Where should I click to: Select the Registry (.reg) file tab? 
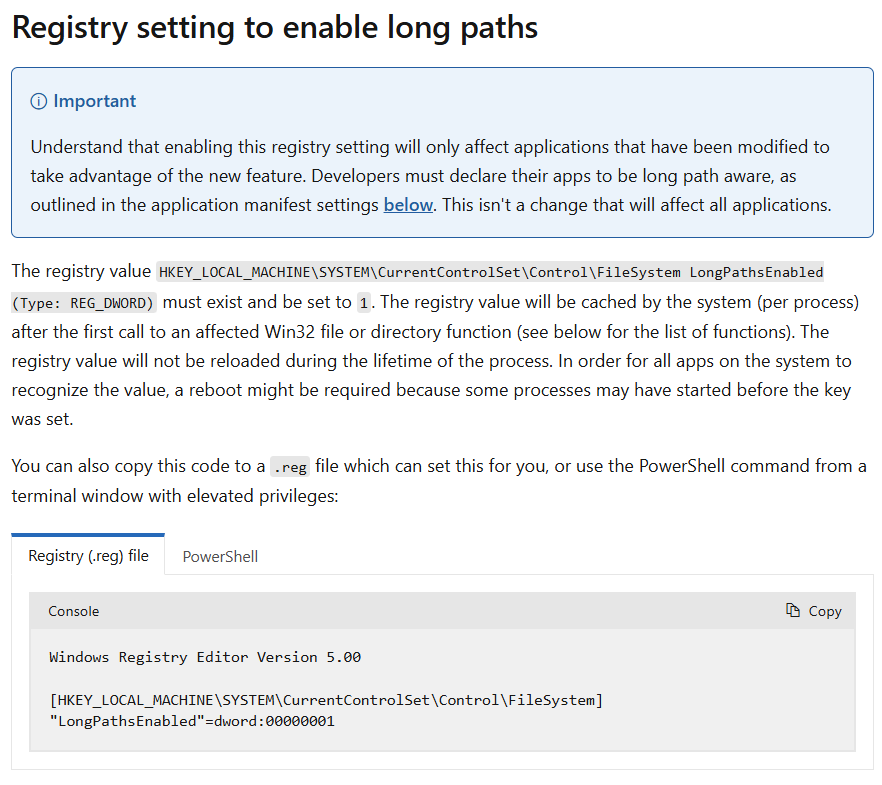pyautogui.click(x=87, y=556)
